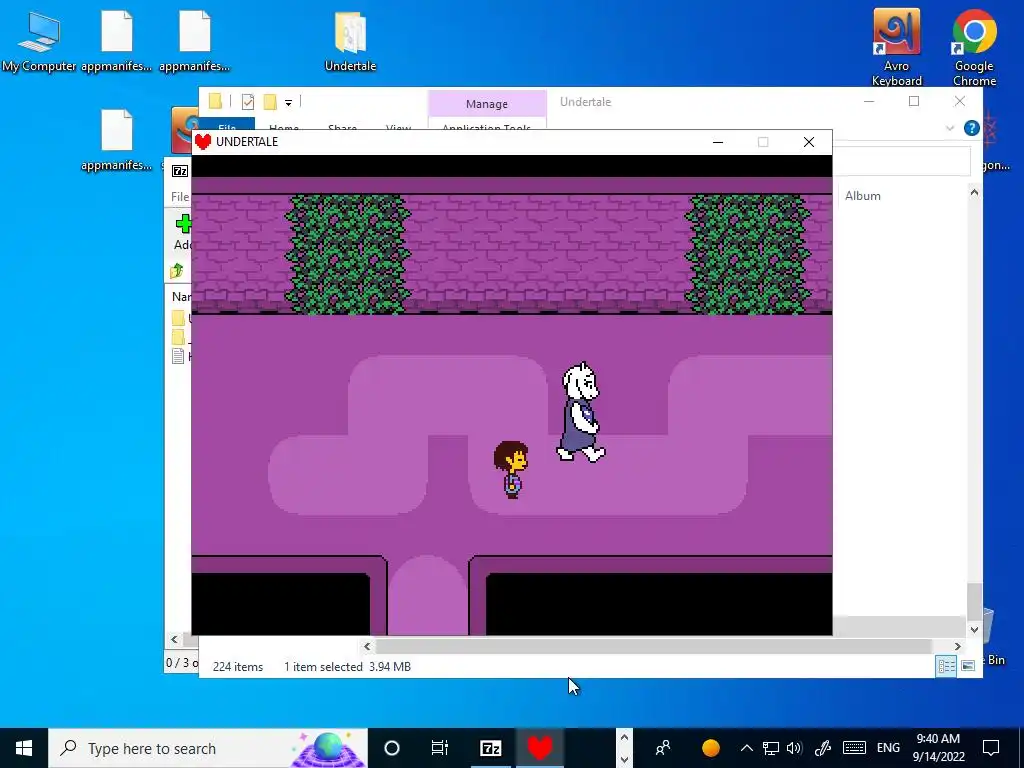This screenshot has width=1024, height=768.
Task: Click '1 item selected 3.94 MB' status text
Action: coord(347,667)
